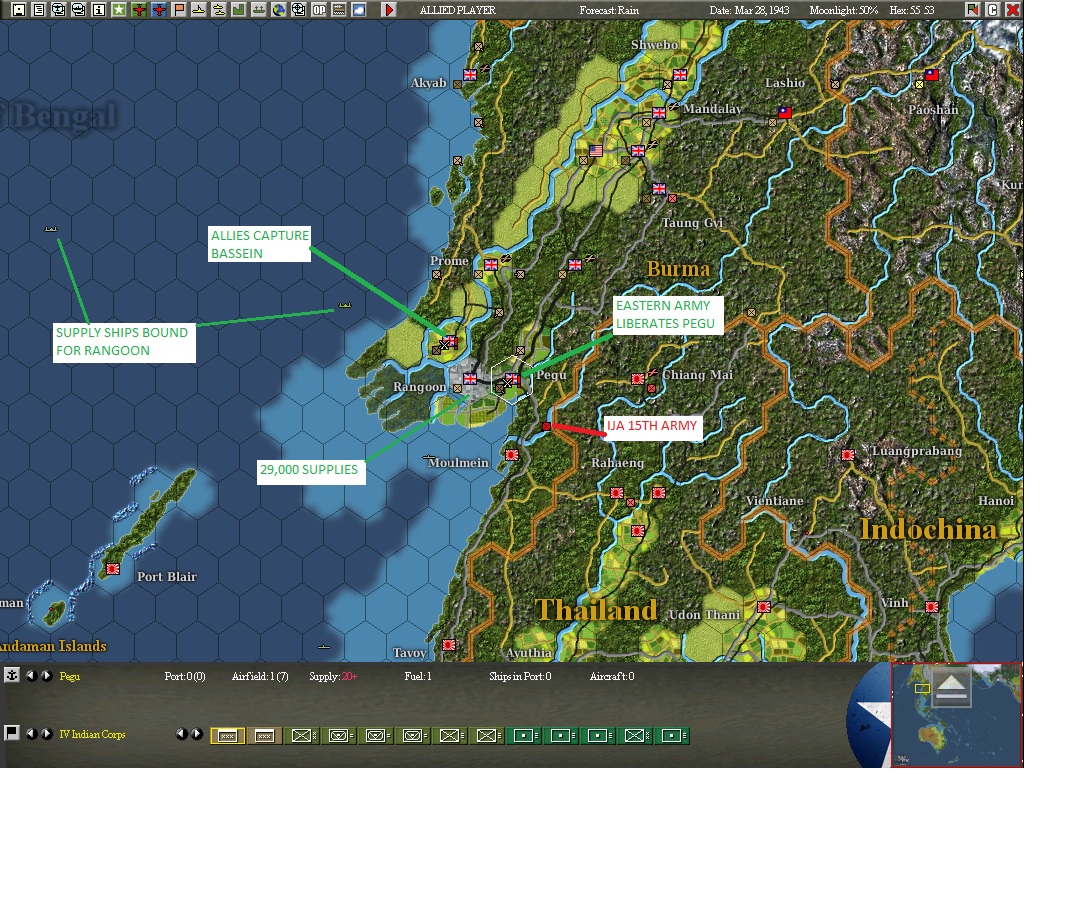
Task: Click the minimap collapse eject button
Action: tap(952, 688)
